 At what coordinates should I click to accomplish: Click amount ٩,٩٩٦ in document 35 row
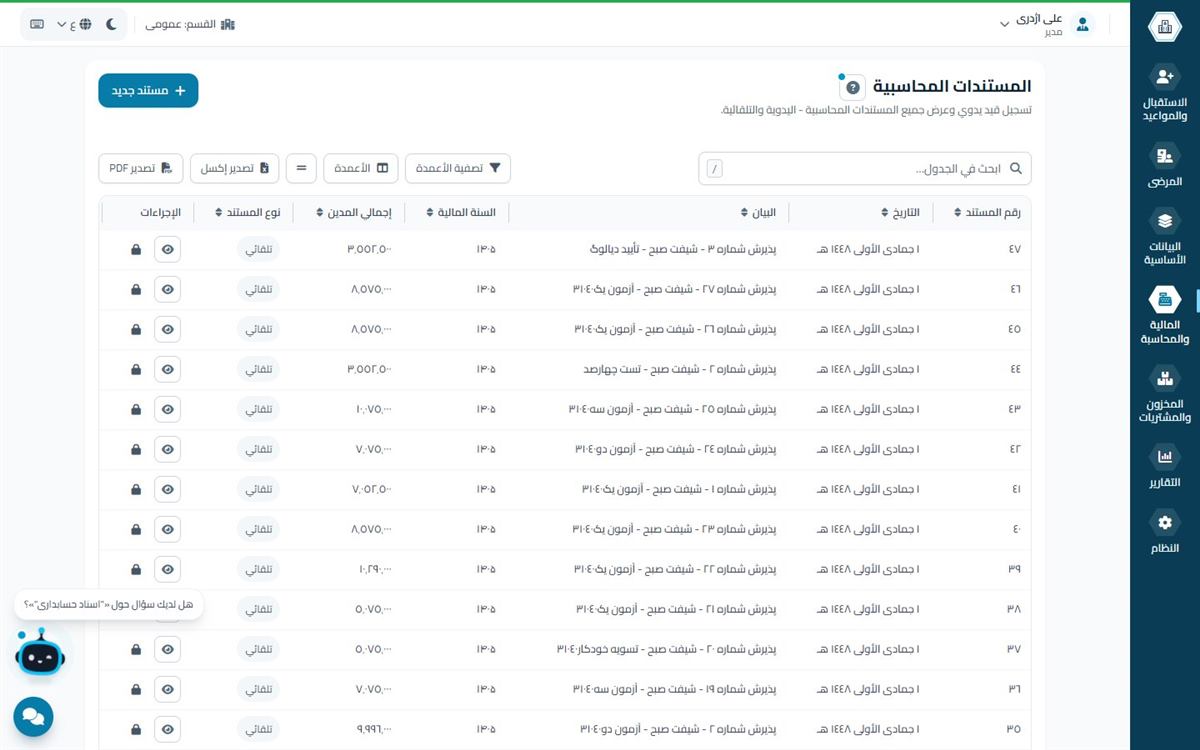coord(374,729)
